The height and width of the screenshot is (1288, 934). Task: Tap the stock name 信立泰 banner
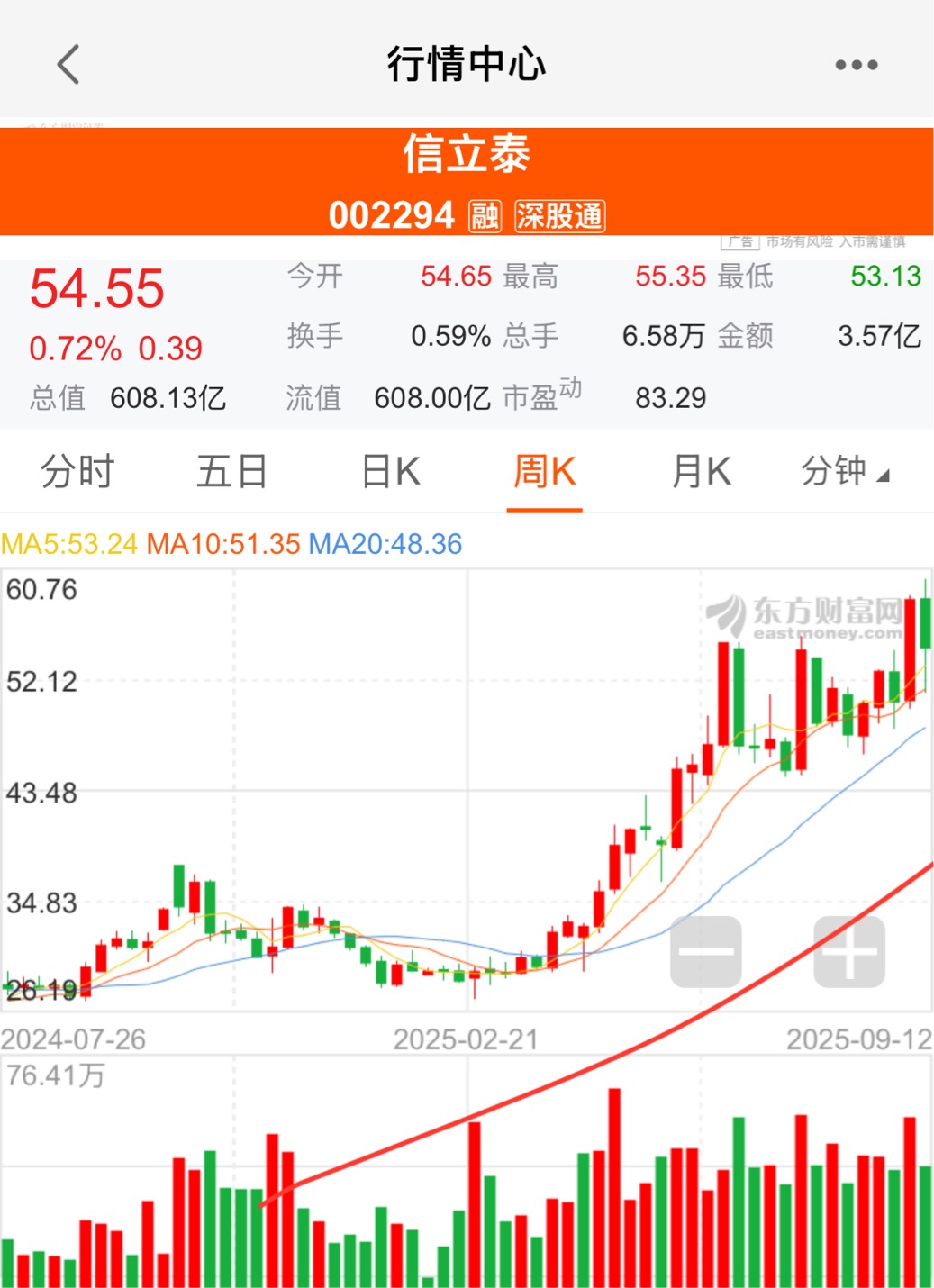coord(467,153)
